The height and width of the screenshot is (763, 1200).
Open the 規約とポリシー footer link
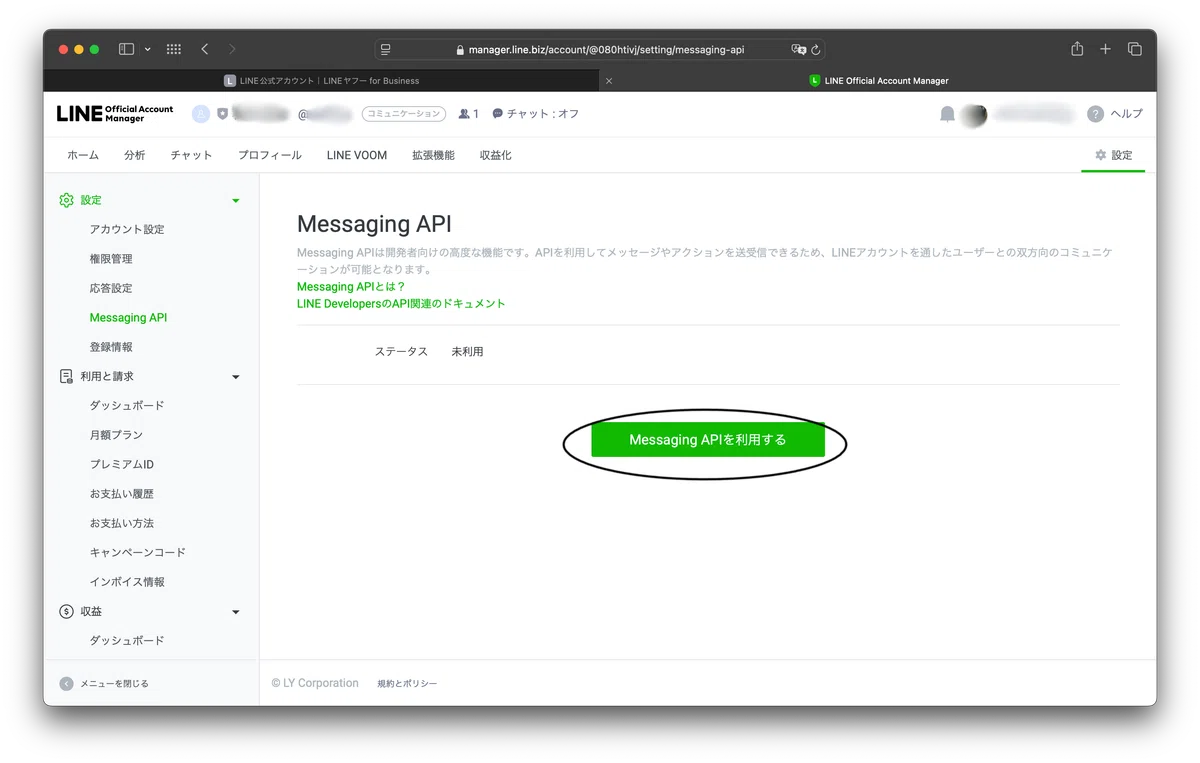click(x=407, y=684)
